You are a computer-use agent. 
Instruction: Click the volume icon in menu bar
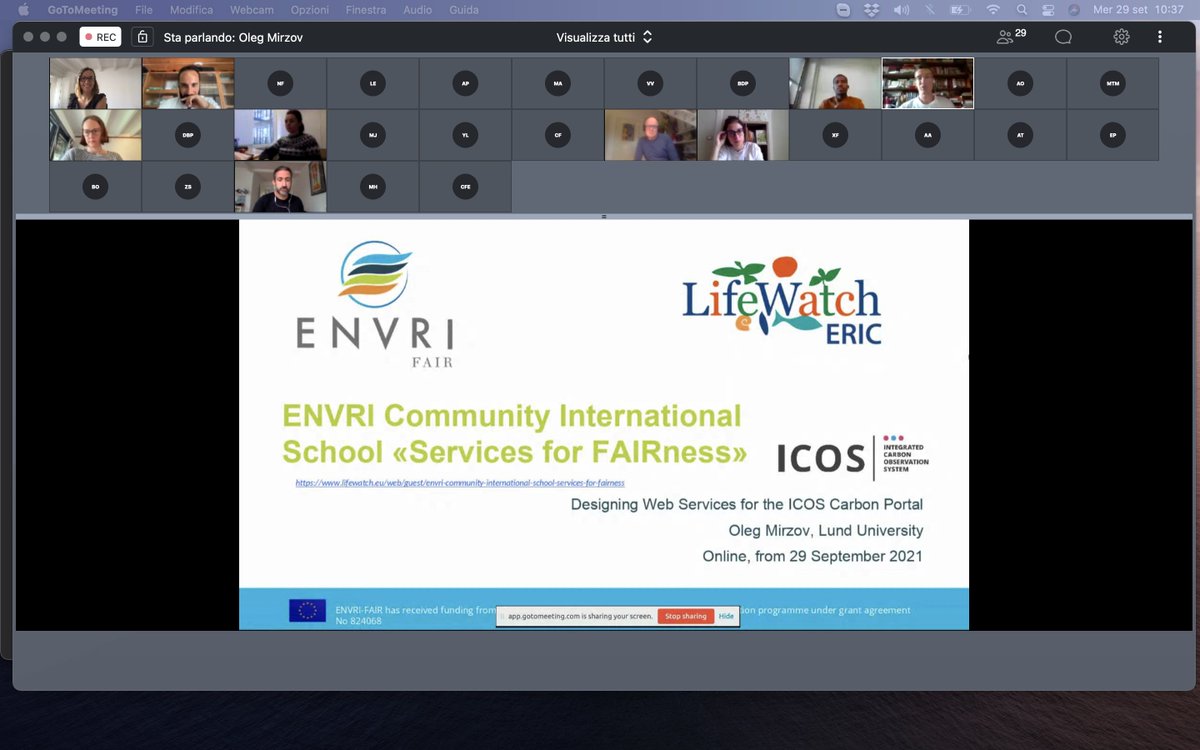click(x=900, y=10)
